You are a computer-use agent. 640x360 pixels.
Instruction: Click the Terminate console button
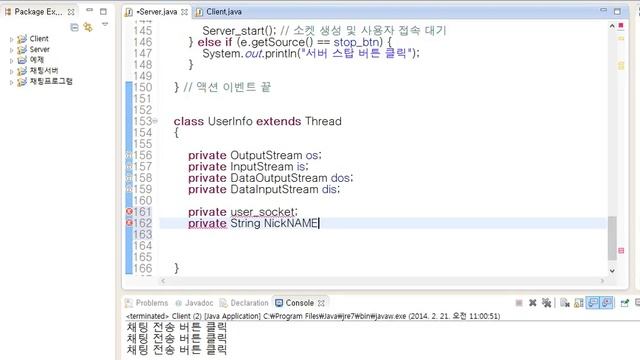click(x=519, y=303)
